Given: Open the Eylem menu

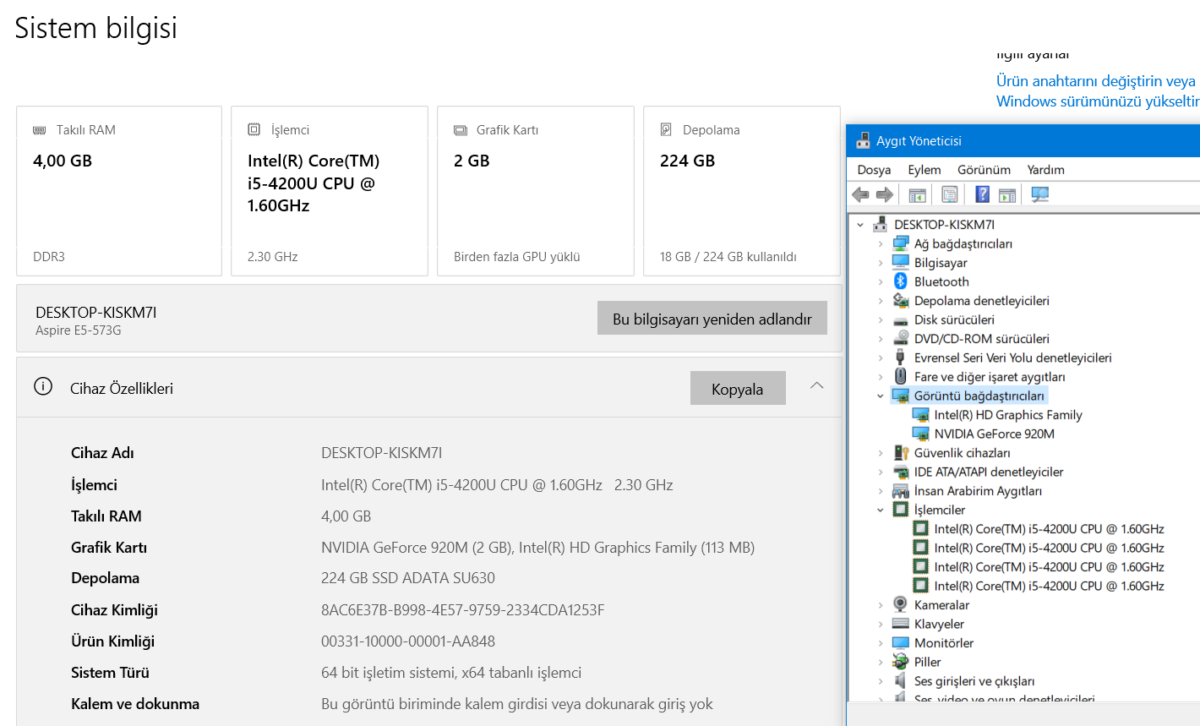Looking at the screenshot, I should tap(924, 170).
